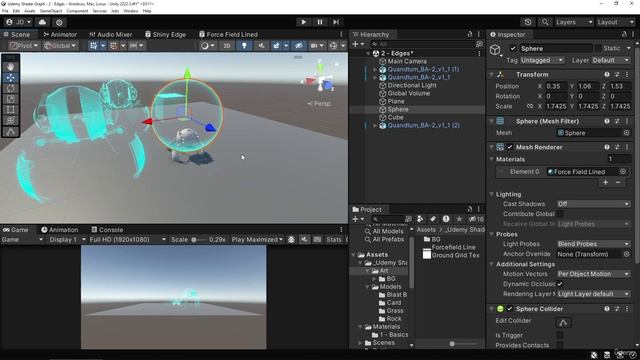Enable or disable Mesh Renderer checkbox
The width and height of the screenshot is (640, 360).
[510, 147]
